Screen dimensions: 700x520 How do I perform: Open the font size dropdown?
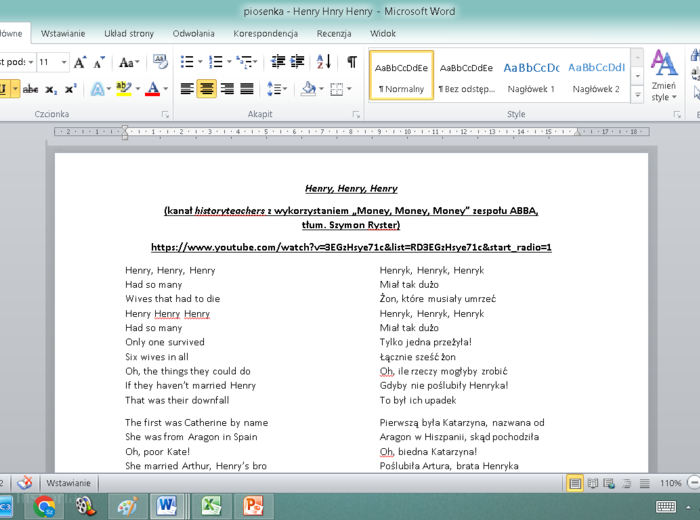coord(64,62)
